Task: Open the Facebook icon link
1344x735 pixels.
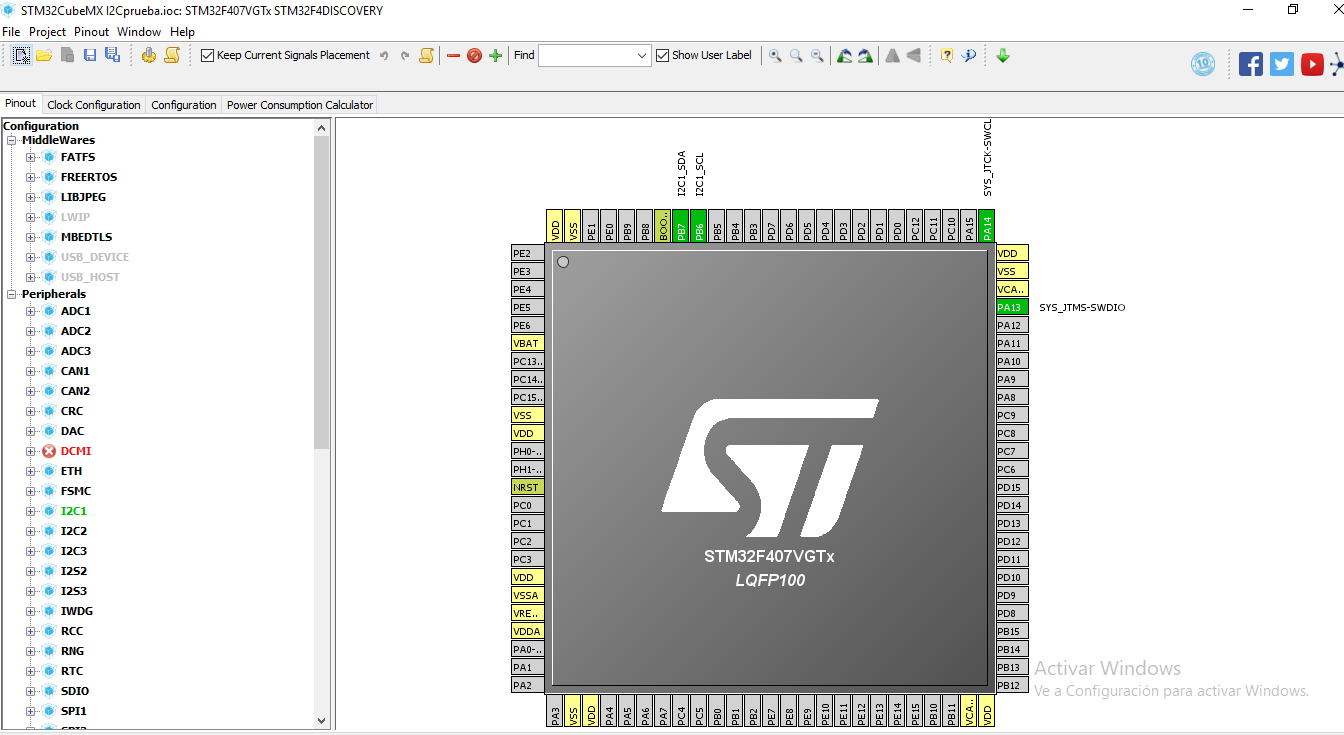Action: [x=1251, y=64]
